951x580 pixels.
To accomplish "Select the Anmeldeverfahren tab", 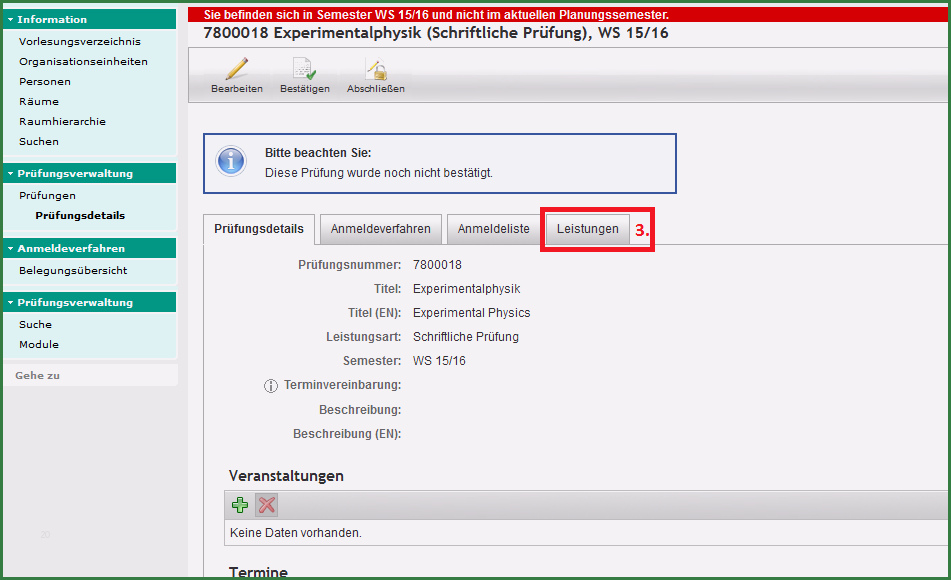I will (380, 229).
